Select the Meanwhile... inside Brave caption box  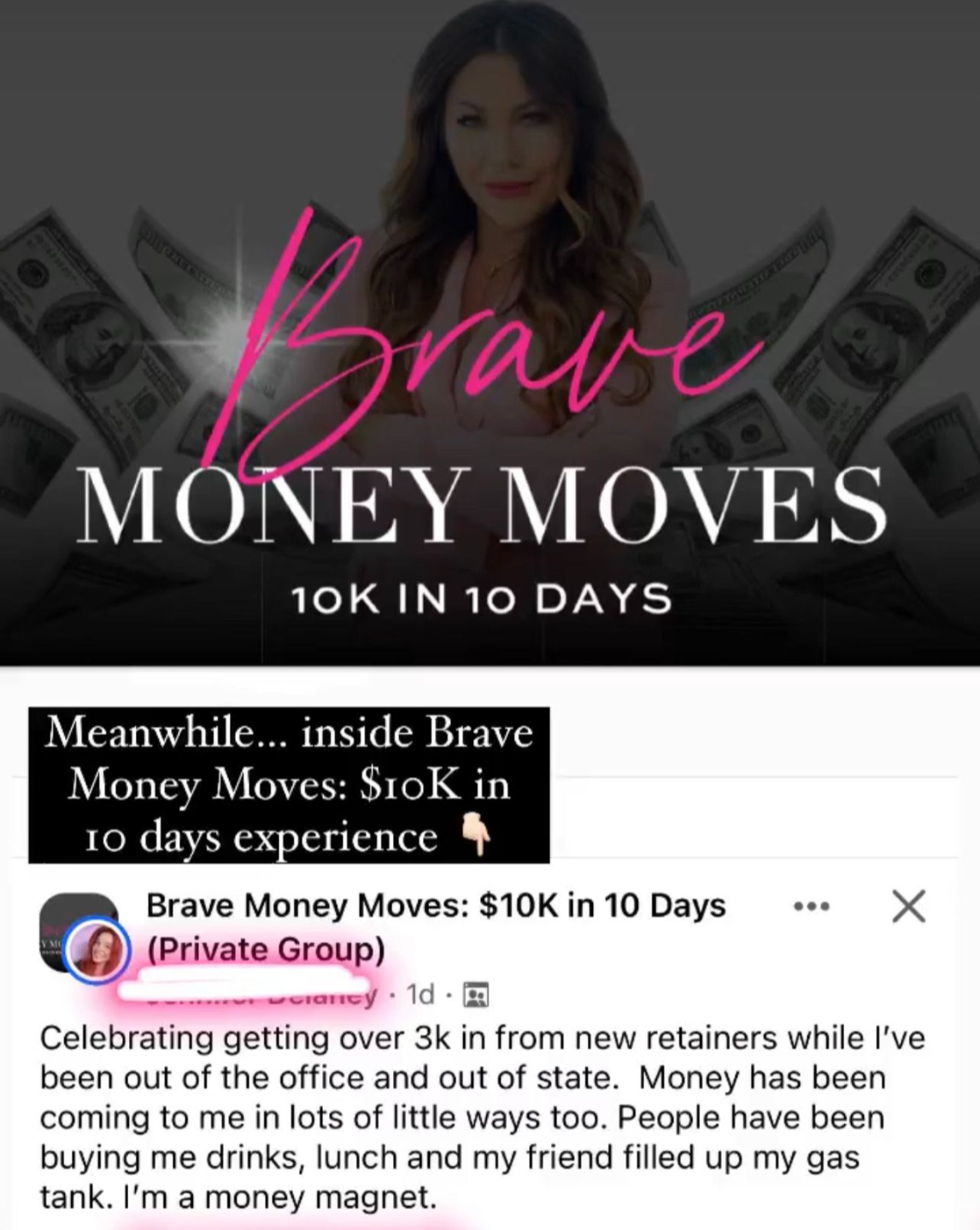[289, 785]
